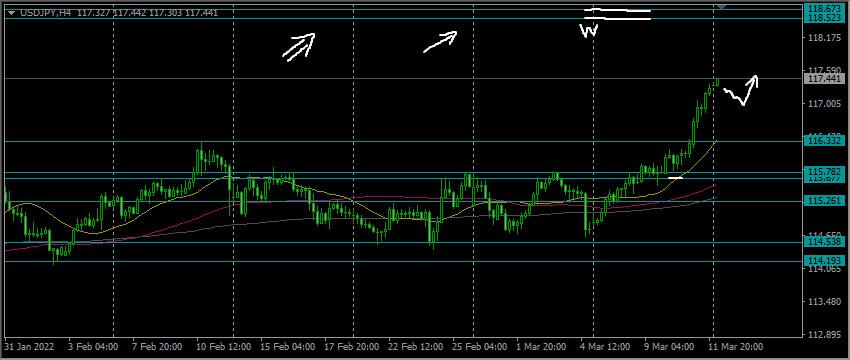This screenshot has width=850, height=360.
Task: Select the white zigzag arrow near current price
Action: click(x=741, y=90)
